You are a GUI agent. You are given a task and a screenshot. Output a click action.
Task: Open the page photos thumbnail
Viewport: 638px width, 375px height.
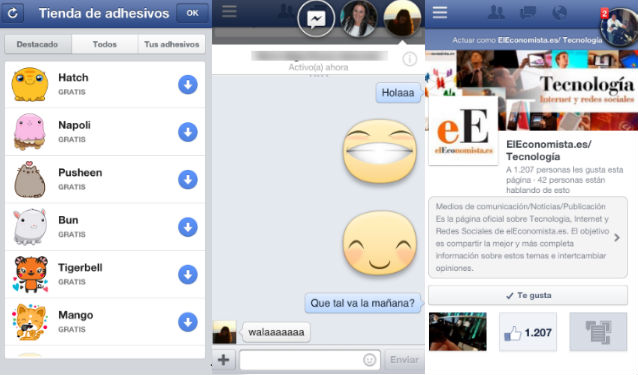(x=458, y=331)
